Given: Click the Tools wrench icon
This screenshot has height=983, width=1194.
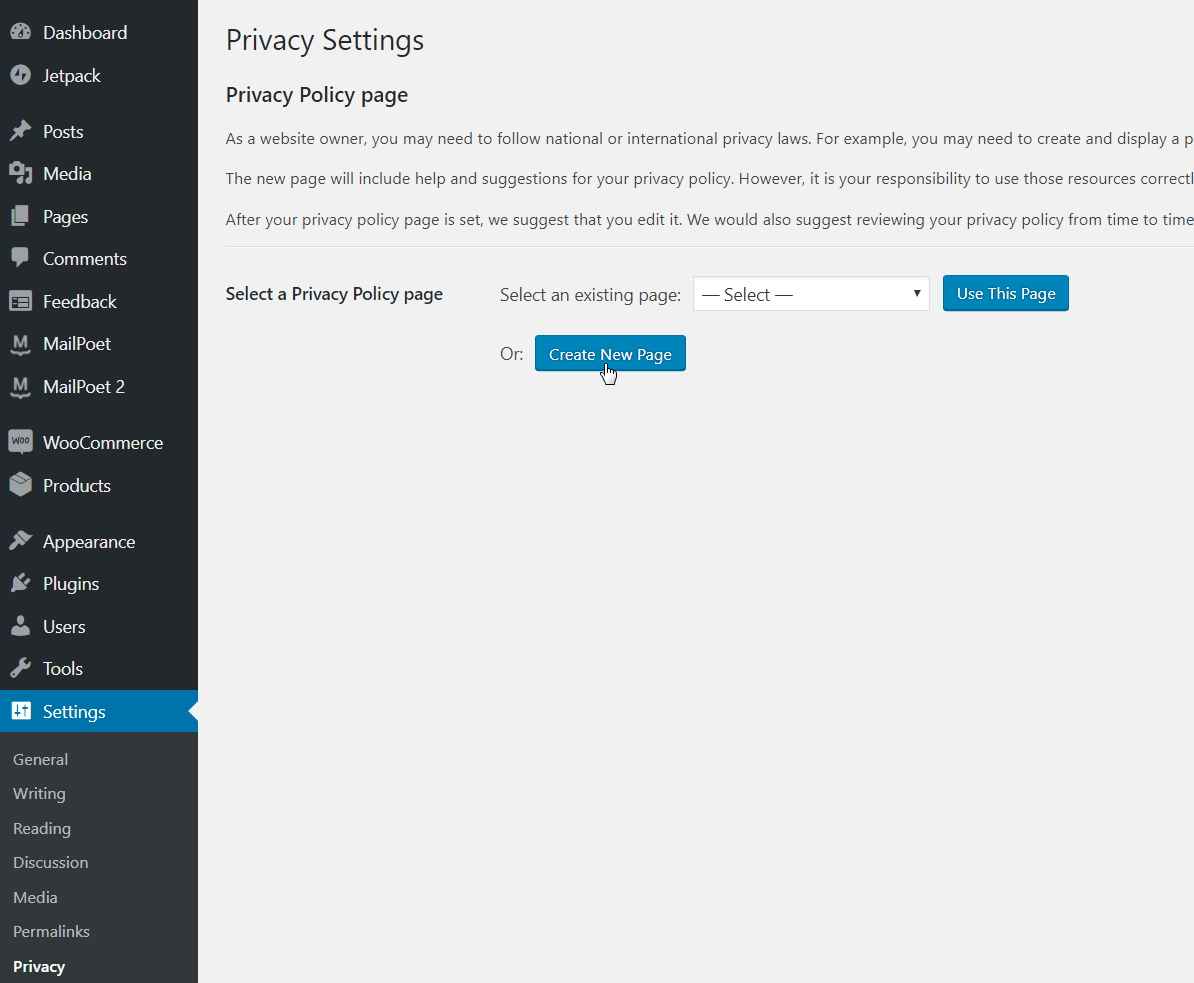Looking at the screenshot, I should (20, 669).
